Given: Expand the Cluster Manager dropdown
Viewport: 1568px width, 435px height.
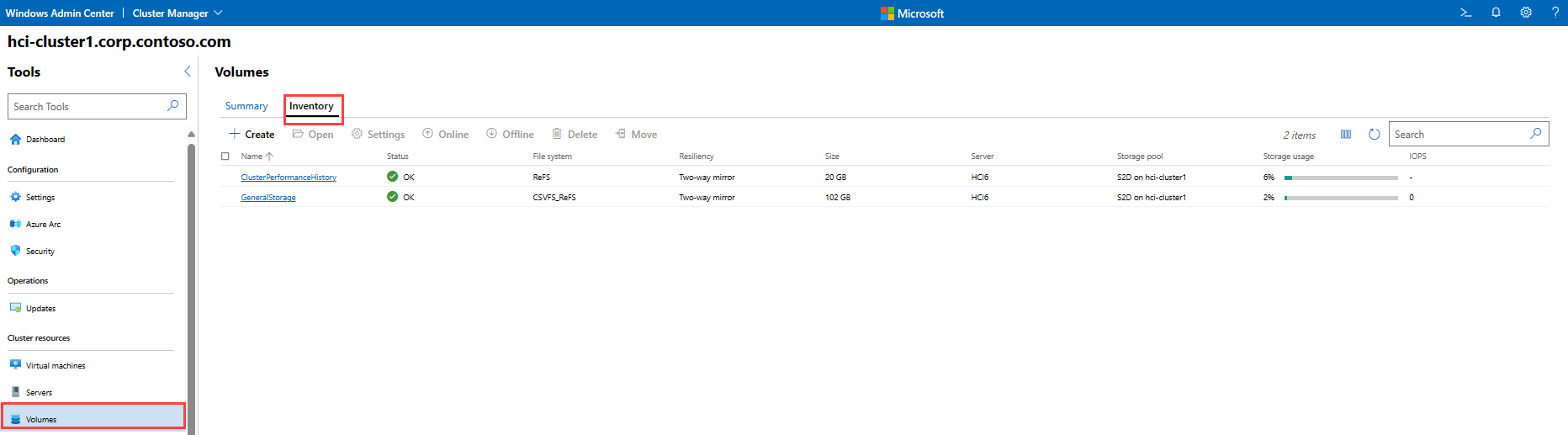Looking at the screenshot, I should tap(177, 13).
